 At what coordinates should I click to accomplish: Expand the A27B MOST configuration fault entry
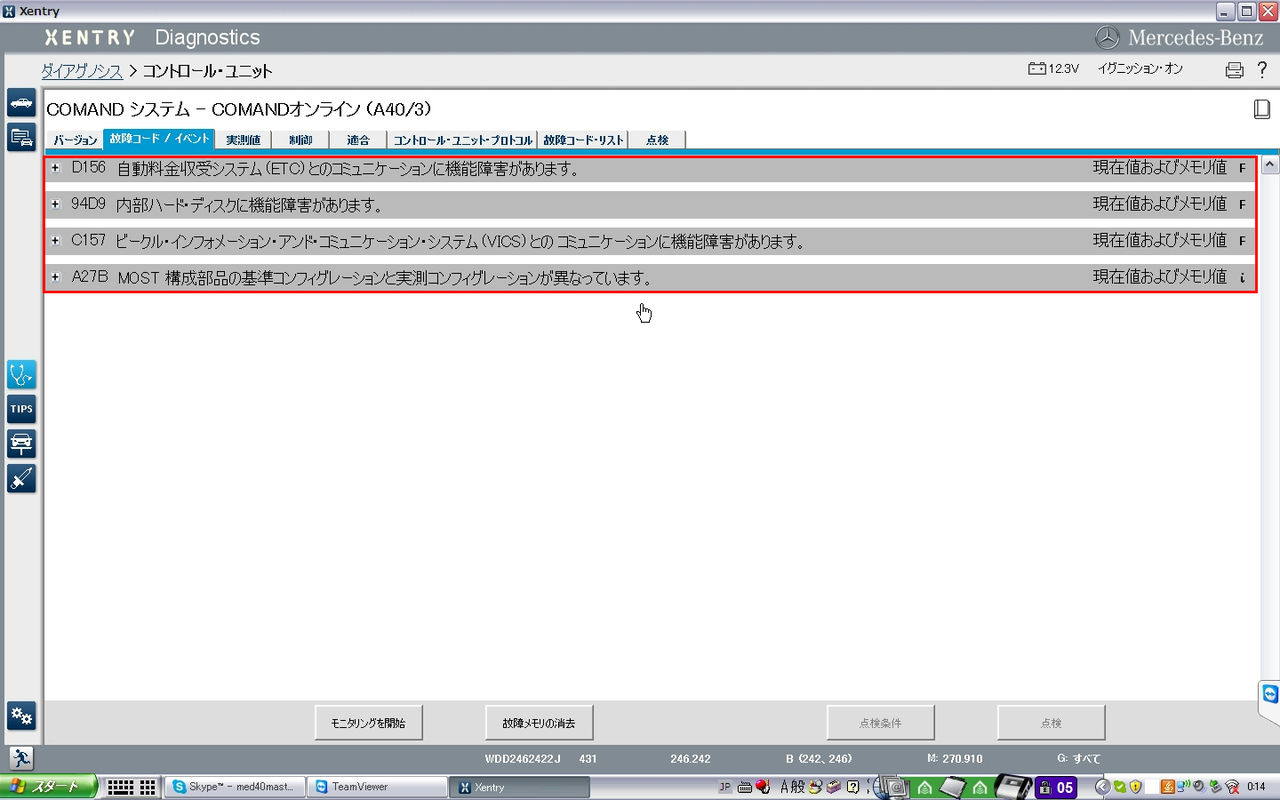[x=55, y=278]
